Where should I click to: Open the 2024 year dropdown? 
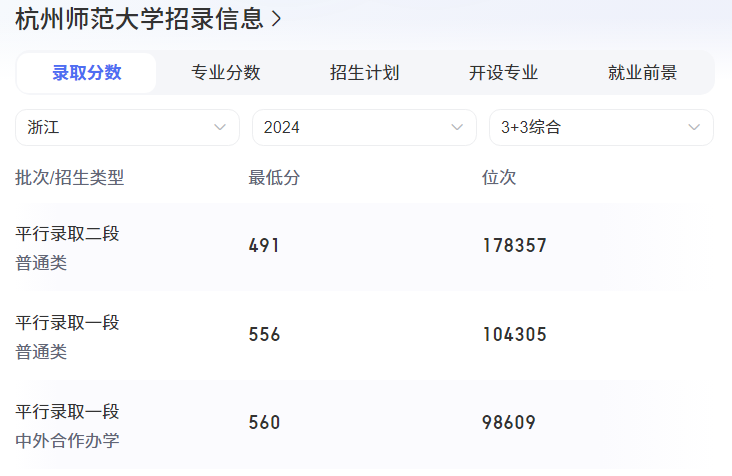tap(364, 127)
